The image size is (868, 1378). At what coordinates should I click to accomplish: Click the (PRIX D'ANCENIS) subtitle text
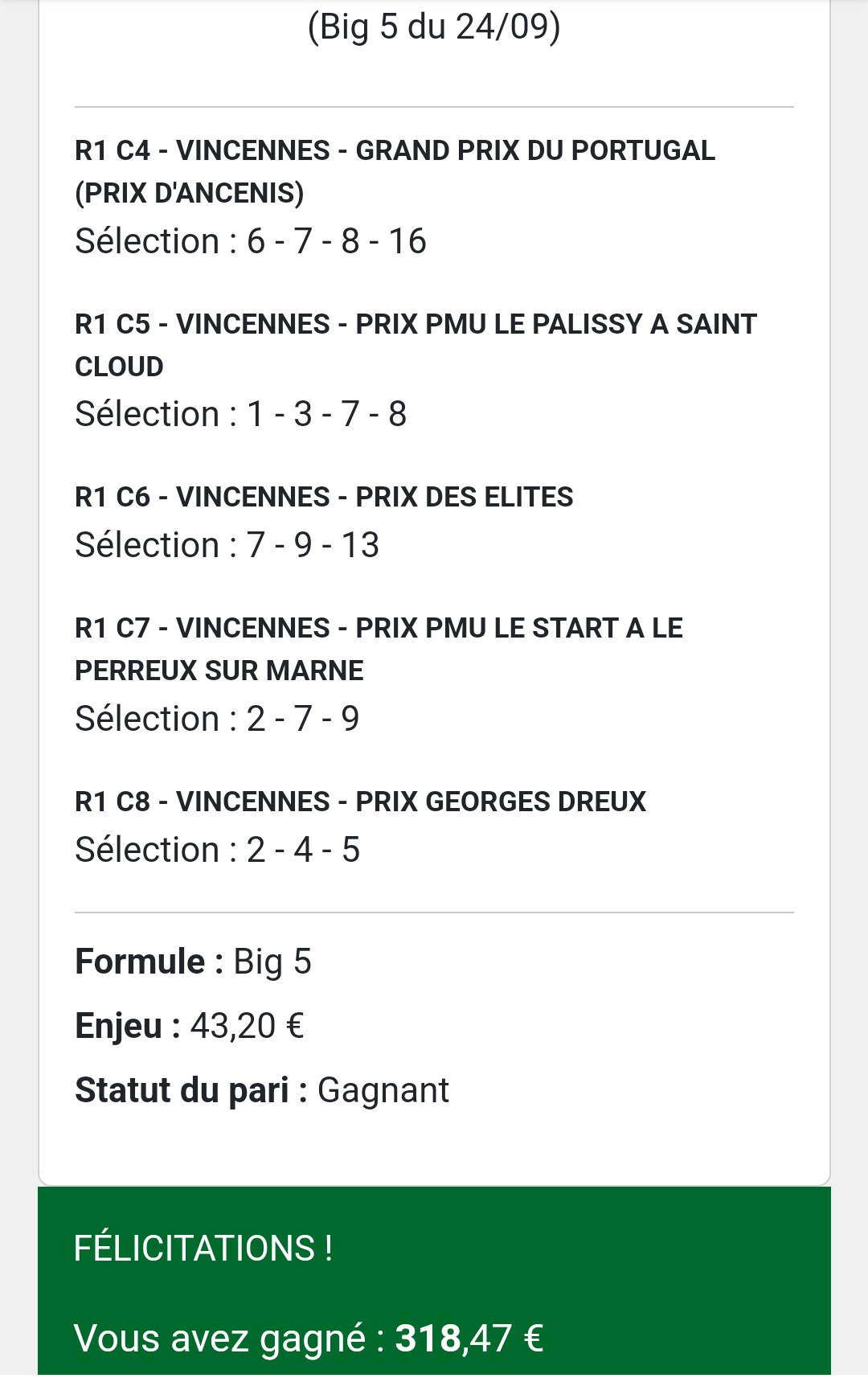pos(190,193)
